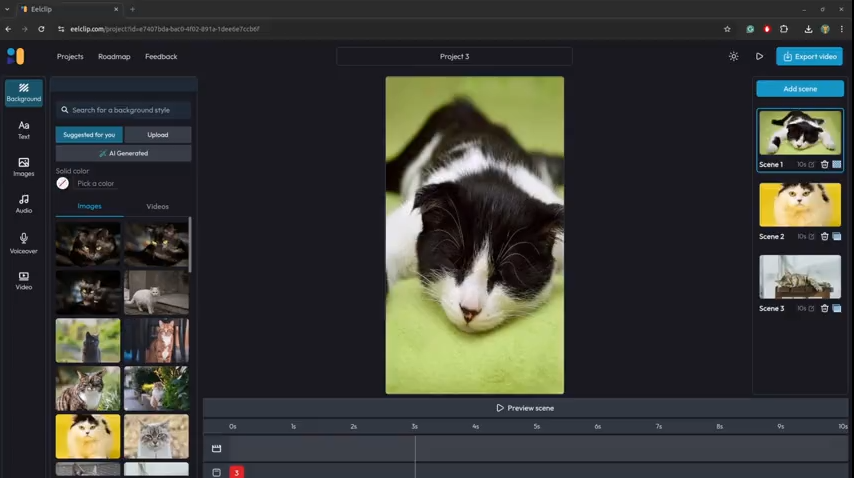Open a new browser tab
The height and width of the screenshot is (478, 854).
pyautogui.click(x=132, y=9)
